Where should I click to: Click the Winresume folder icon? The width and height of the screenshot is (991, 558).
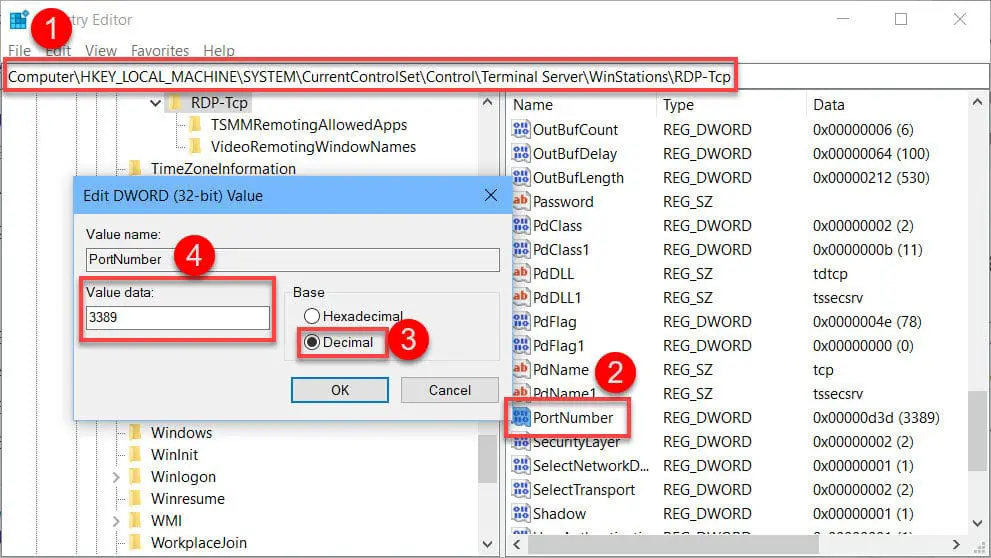point(135,499)
